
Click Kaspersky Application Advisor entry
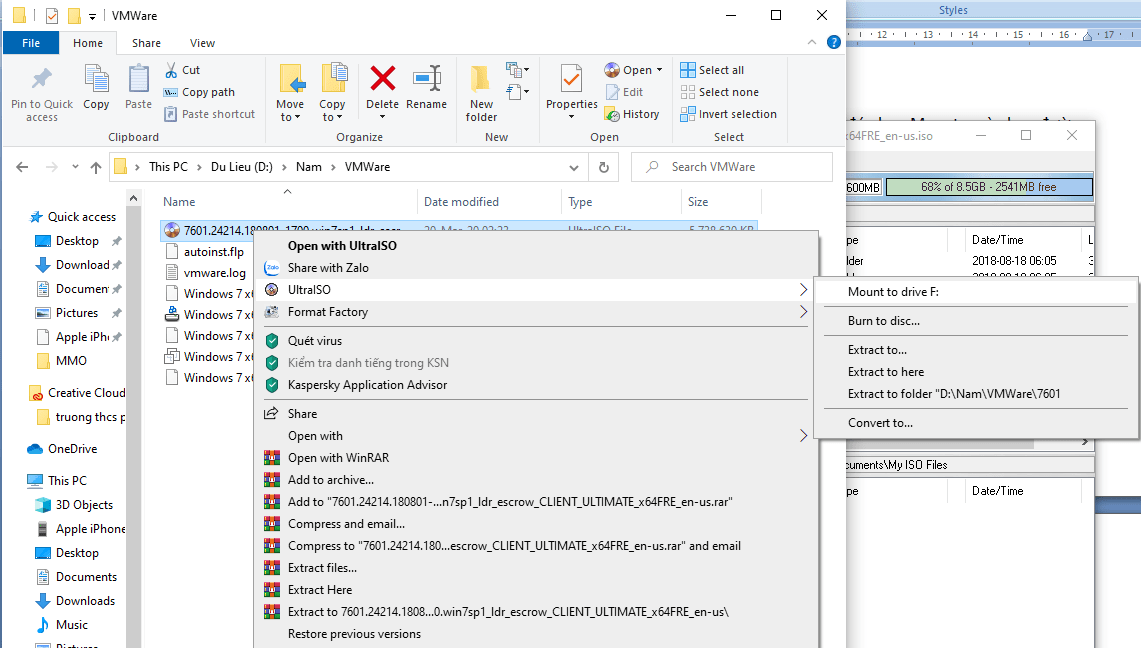367,385
